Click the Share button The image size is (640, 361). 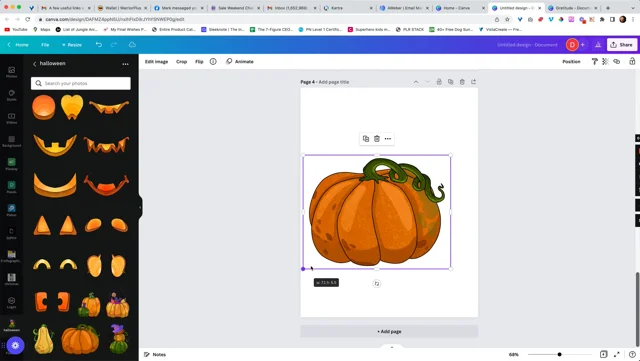tap(621, 45)
